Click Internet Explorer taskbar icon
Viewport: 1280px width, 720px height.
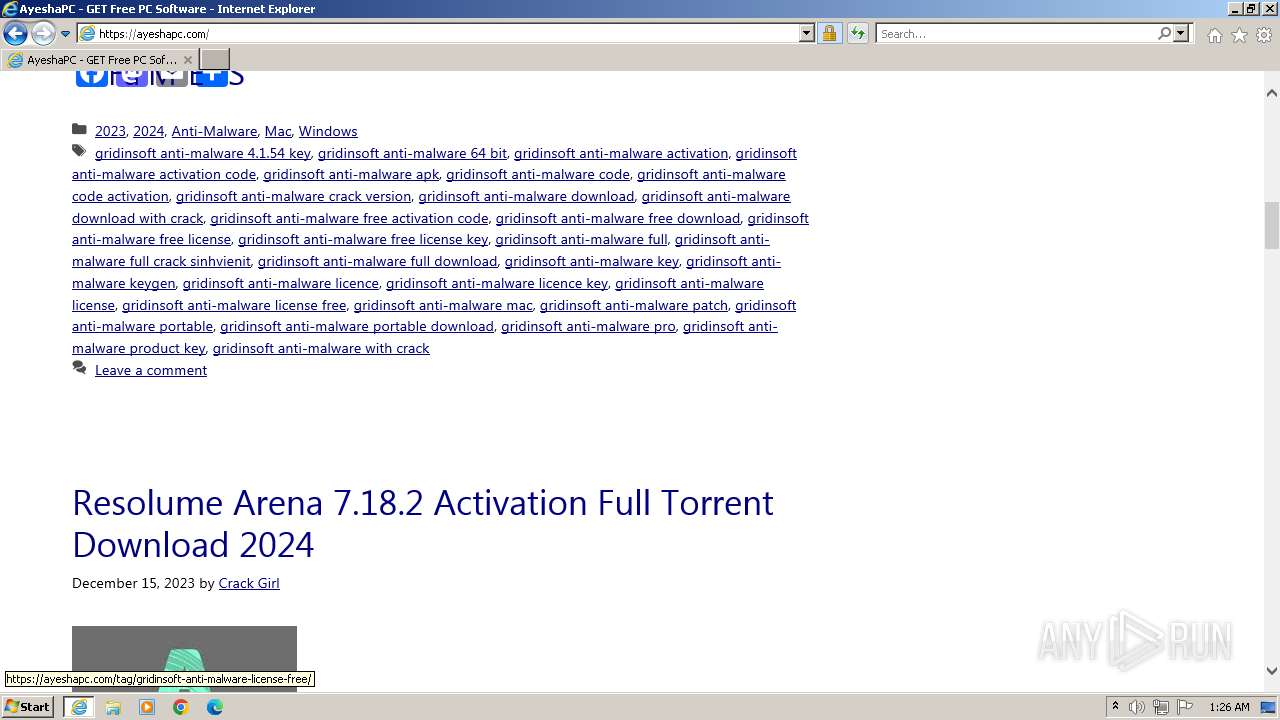coord(79,707)
